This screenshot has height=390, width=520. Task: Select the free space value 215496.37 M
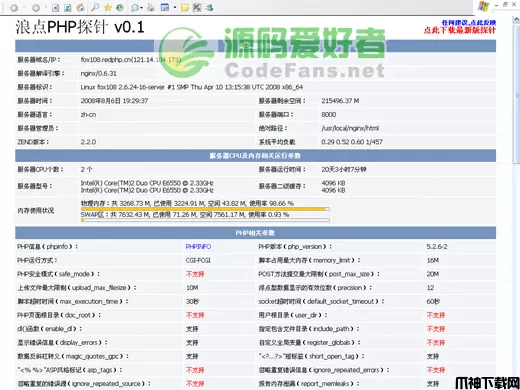[x=340, y=101]
